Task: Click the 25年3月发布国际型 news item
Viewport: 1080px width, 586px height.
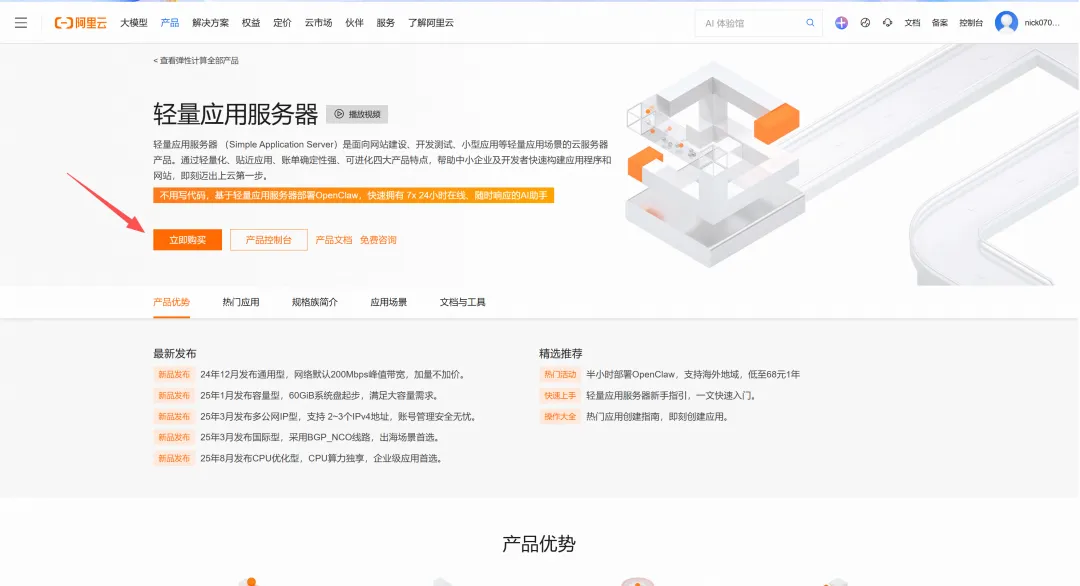Action: [x=320, y=437]
